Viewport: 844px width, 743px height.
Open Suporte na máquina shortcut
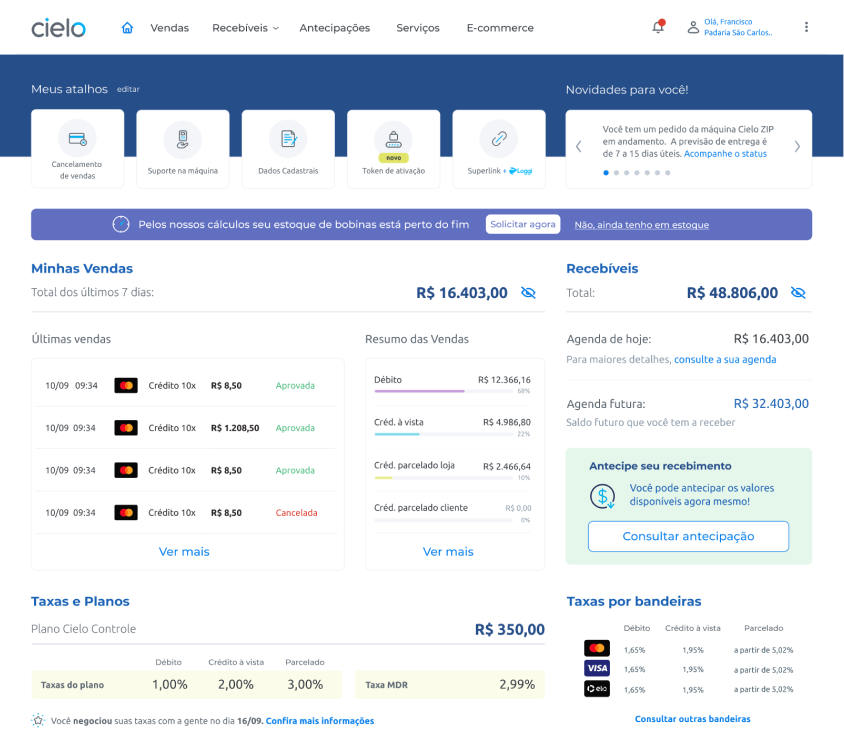(183, 149)
